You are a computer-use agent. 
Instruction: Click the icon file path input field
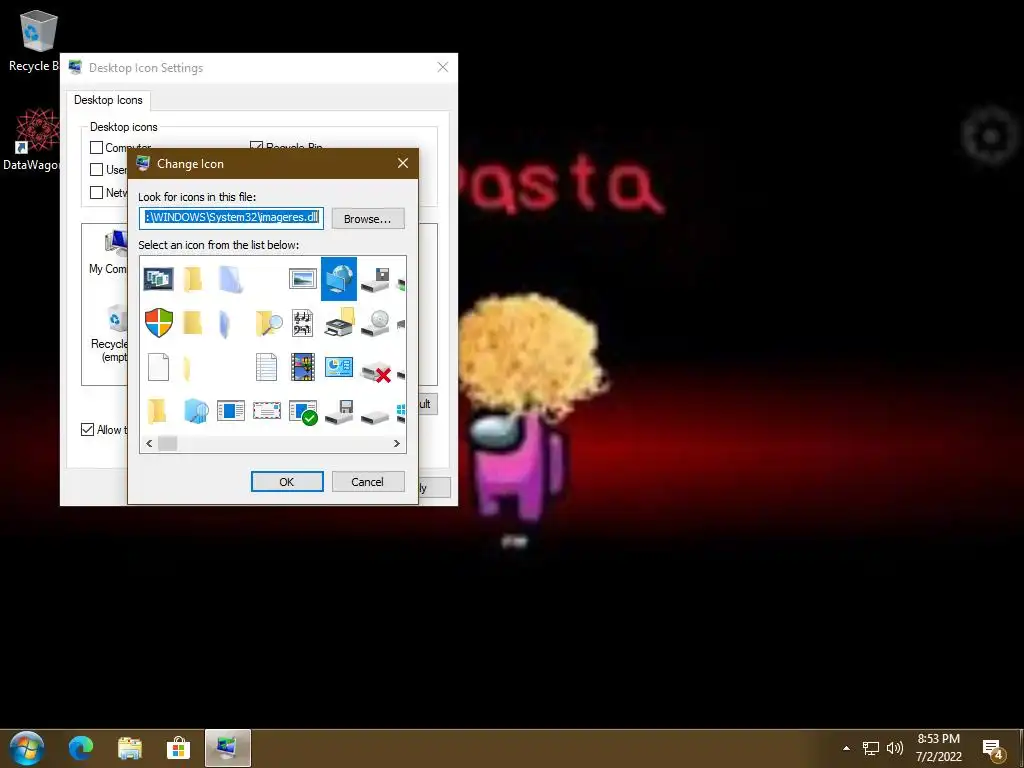[231, 218]
